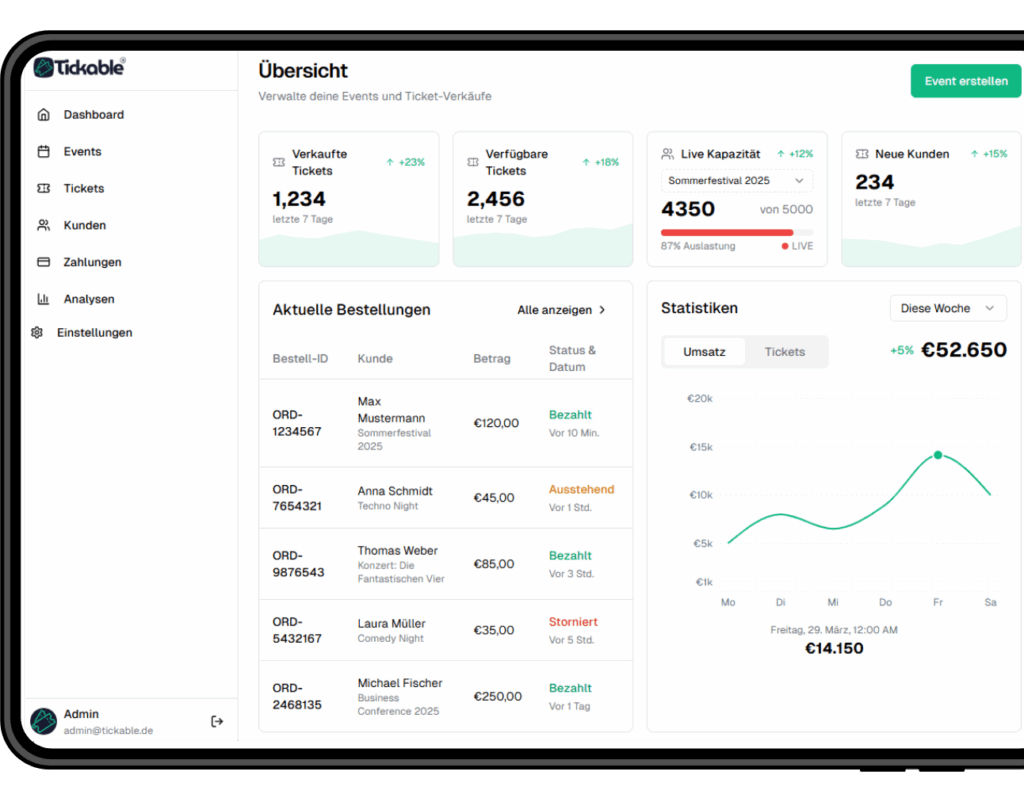The height and width of the screenshot is (802, 1024).
Task: Click the Tickets icon in sidebar
Action: click(x=43, y=188)
